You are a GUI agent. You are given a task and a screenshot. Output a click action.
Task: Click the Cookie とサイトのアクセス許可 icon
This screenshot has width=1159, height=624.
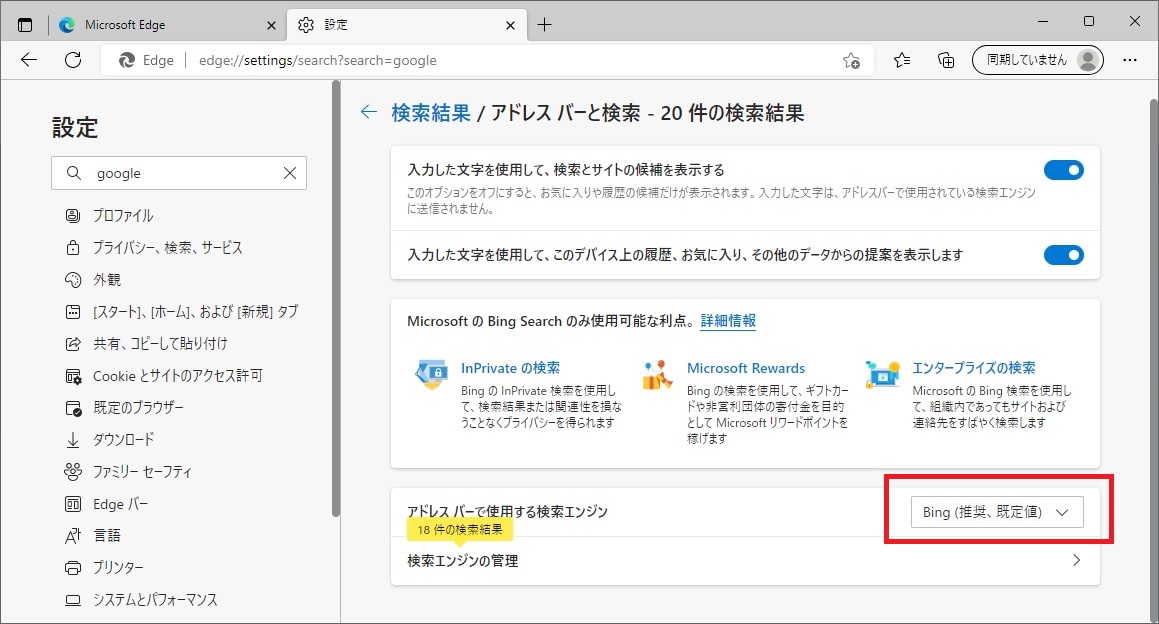(72, 376)
